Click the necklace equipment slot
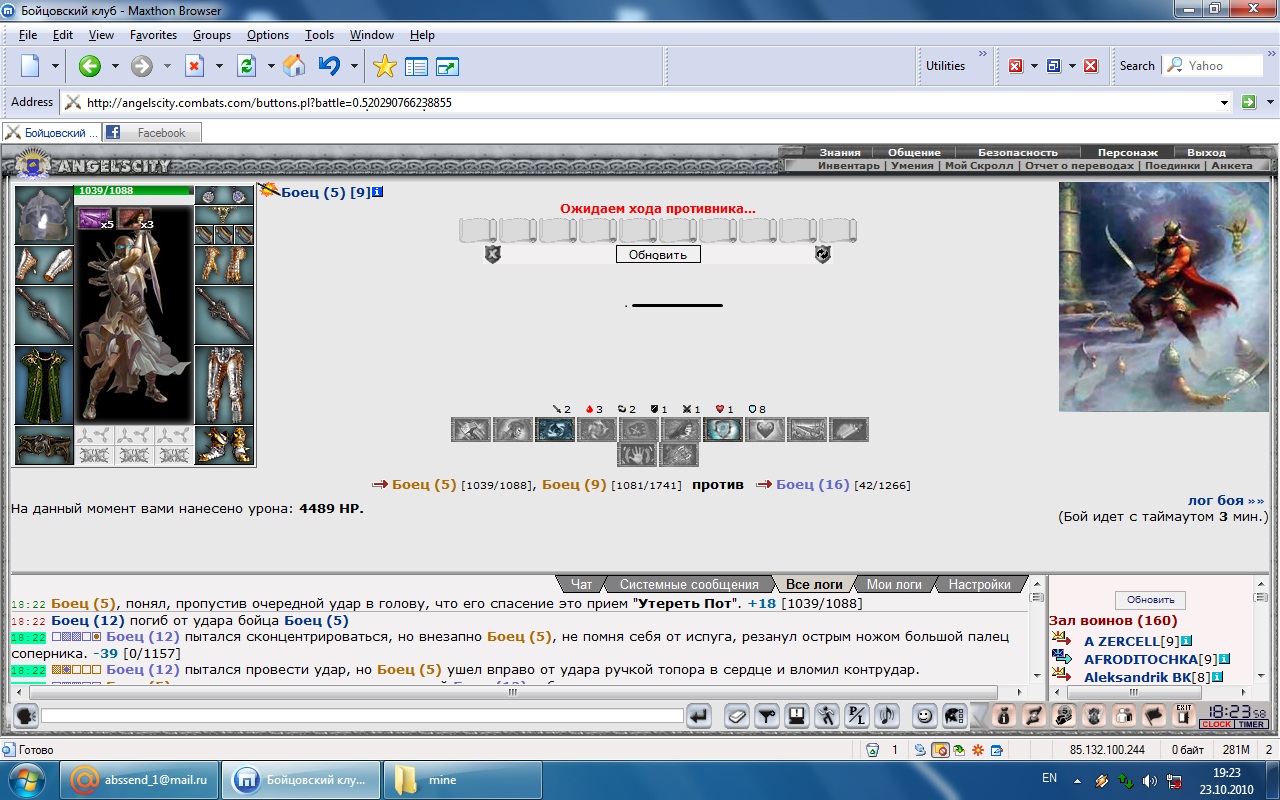Image resolution: width=1280 pixels, height=800 pixels. coord(224,215)
